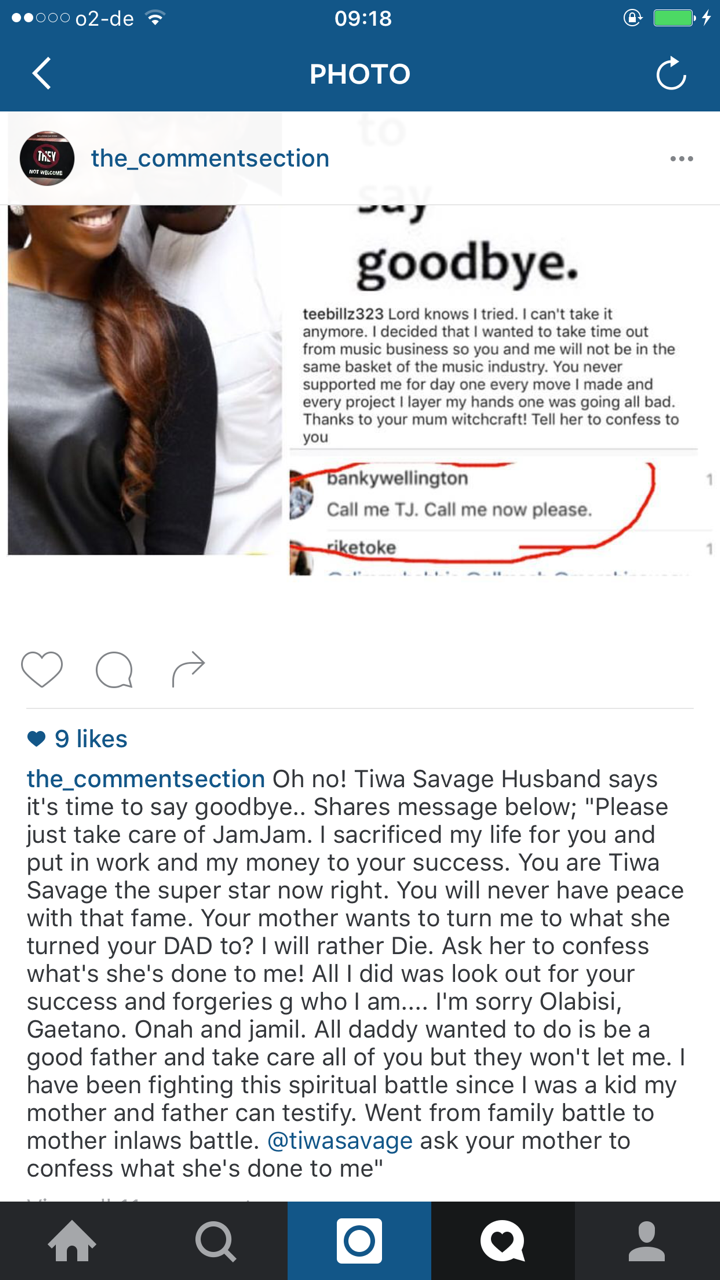Open the_commentsection username in post header
The height and width of the screenshot is (1280, 720).
click(x=210, y=158)
